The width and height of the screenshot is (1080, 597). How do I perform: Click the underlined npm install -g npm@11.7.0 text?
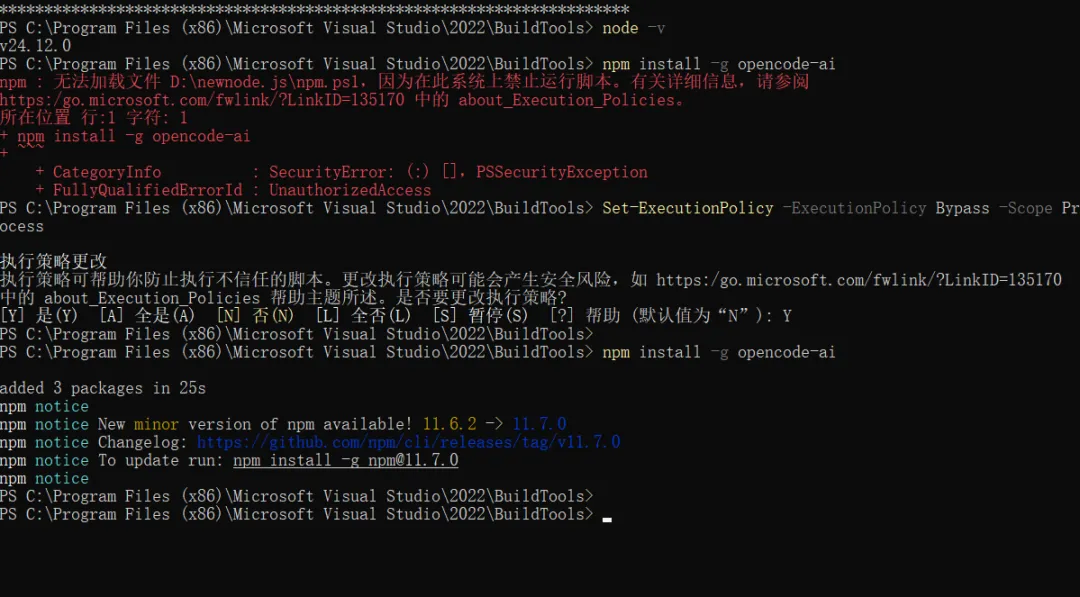click(345, 460)
